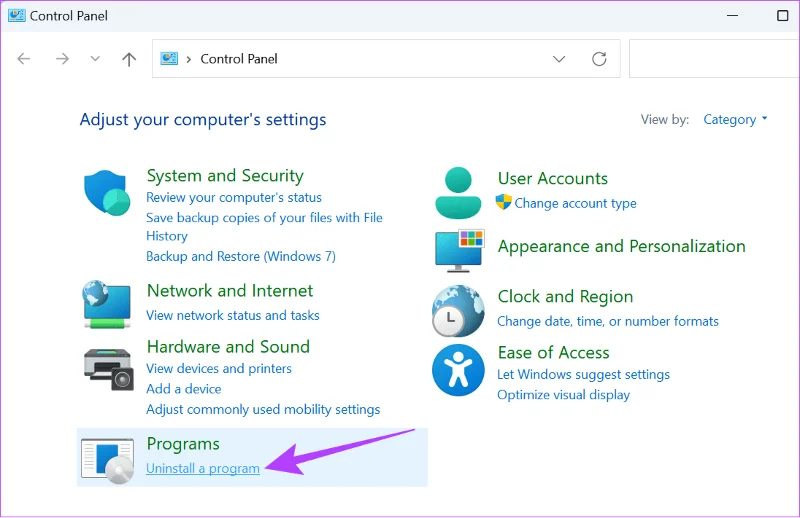Expand the address bar history dropdown
This screenshot has height=518, width=800.
tap(559, 59)
